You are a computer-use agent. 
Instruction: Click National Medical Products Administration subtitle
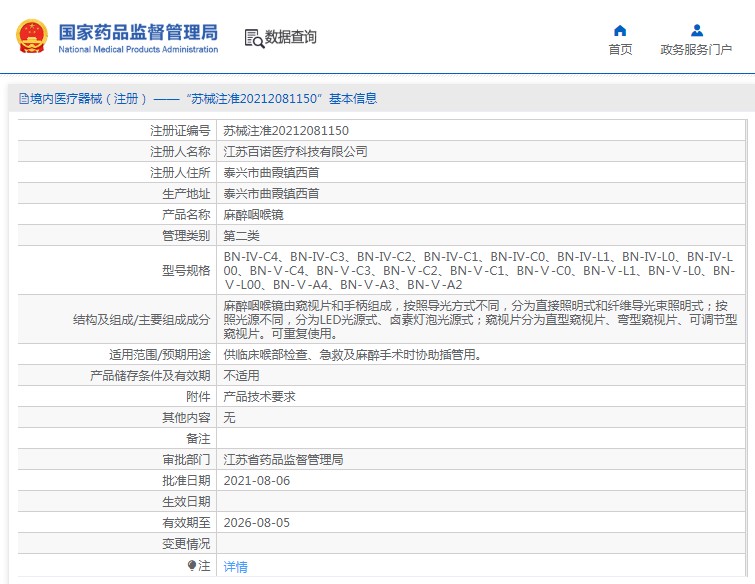(x=138, y=50)
